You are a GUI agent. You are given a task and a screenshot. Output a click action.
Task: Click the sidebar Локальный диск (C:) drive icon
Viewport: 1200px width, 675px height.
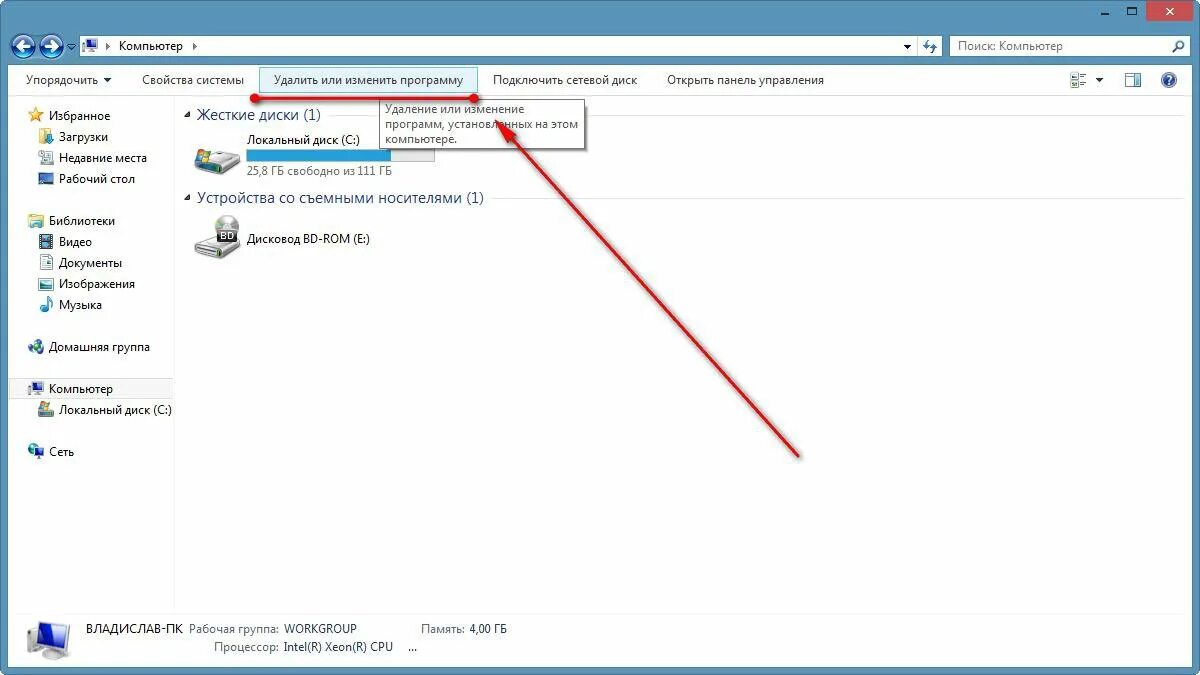point(45,410)
